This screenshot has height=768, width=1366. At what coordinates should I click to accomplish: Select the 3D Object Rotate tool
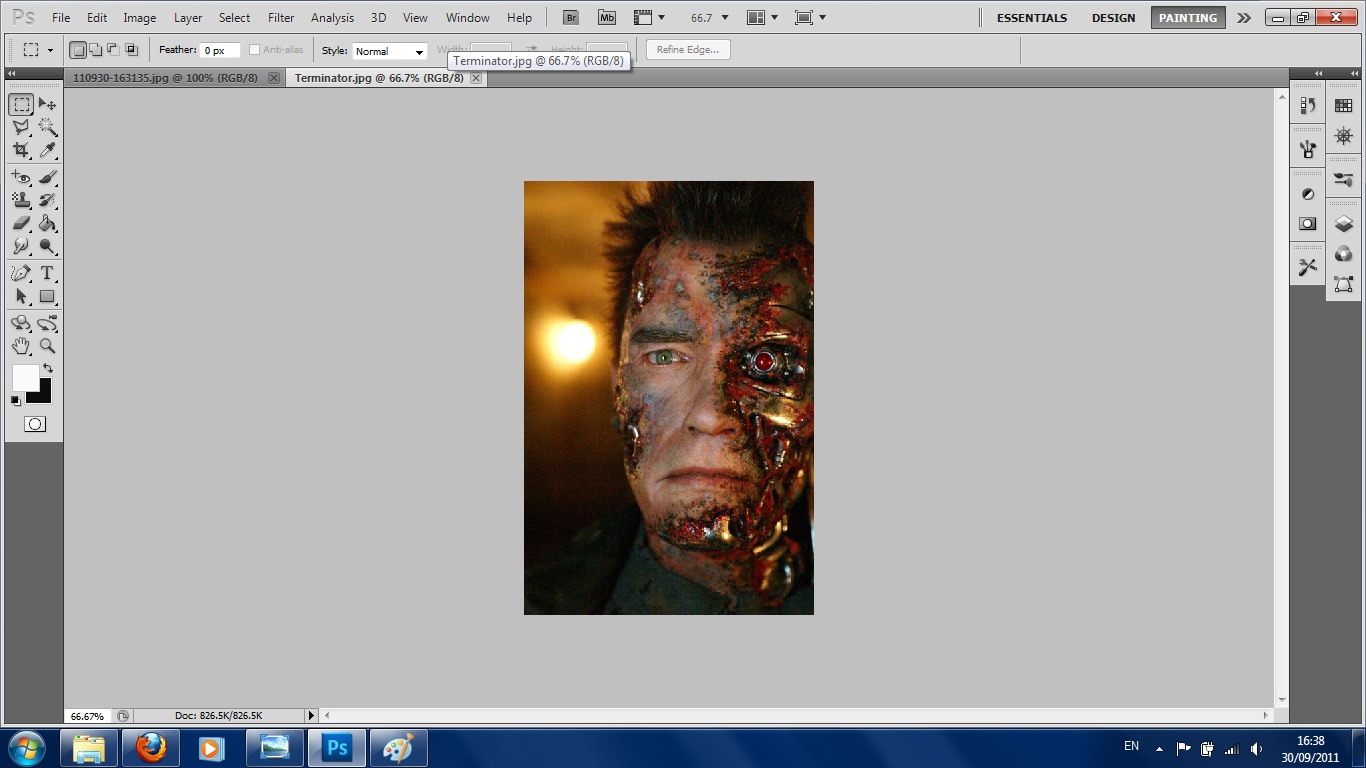21,324
